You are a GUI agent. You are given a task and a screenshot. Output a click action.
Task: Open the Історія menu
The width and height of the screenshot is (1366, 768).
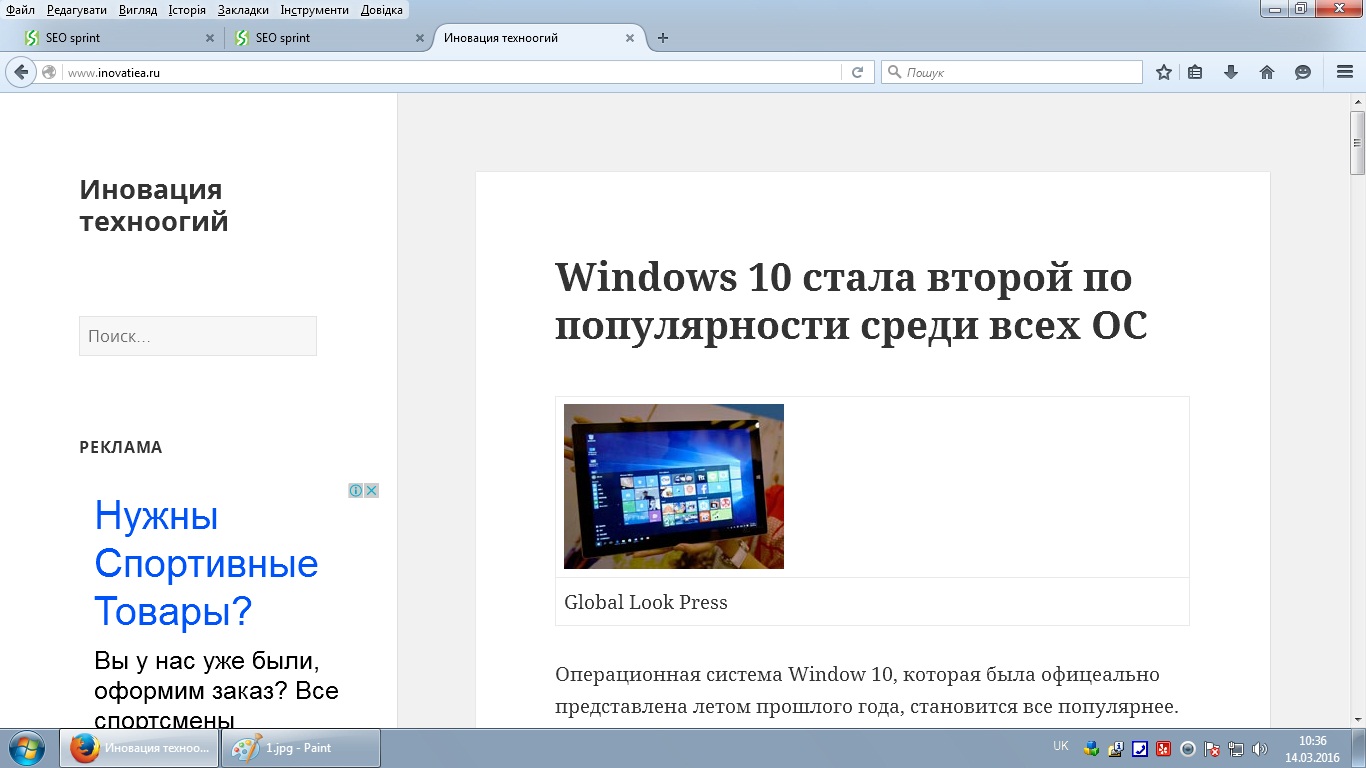[x=187, y=10]
